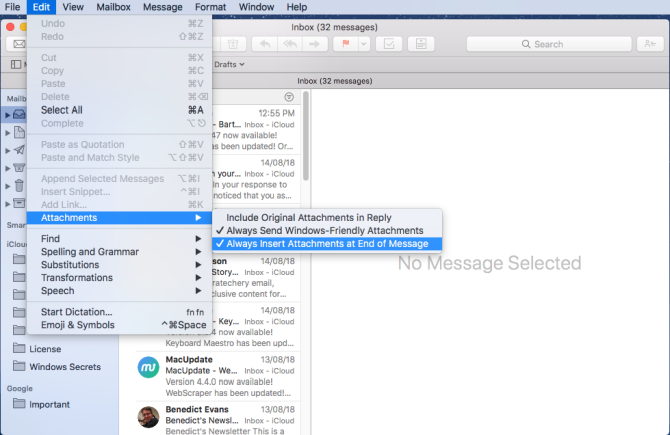Open the File menu
Image resolution: width=670 pixels, height=435 pixels.
point(12,7)
